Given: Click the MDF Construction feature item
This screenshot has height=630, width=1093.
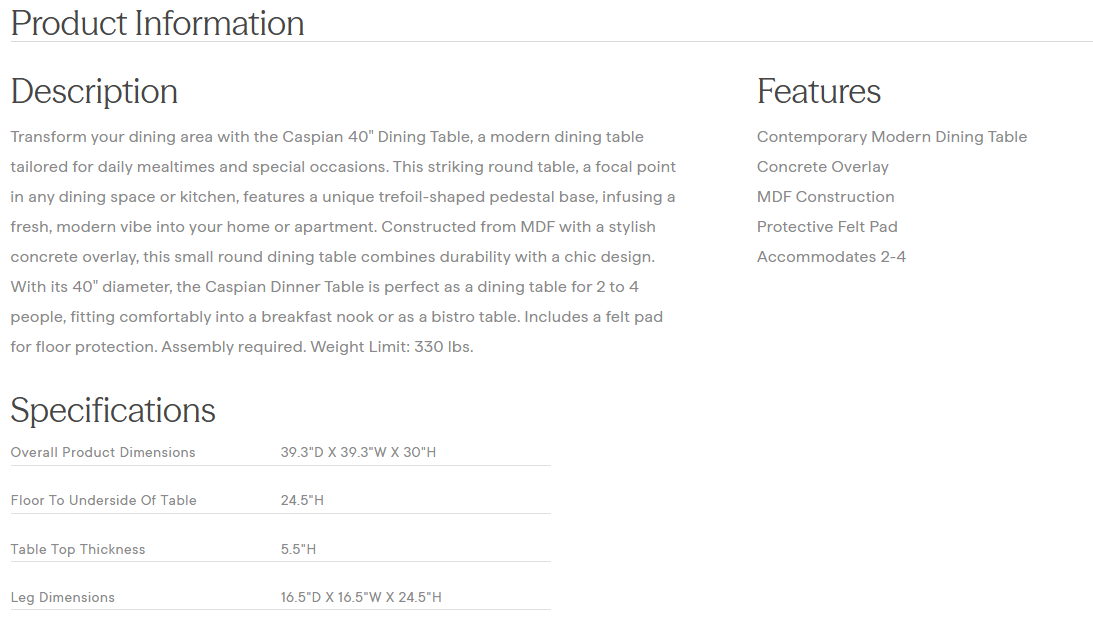Looking at the screenshot, I should 825,197.
